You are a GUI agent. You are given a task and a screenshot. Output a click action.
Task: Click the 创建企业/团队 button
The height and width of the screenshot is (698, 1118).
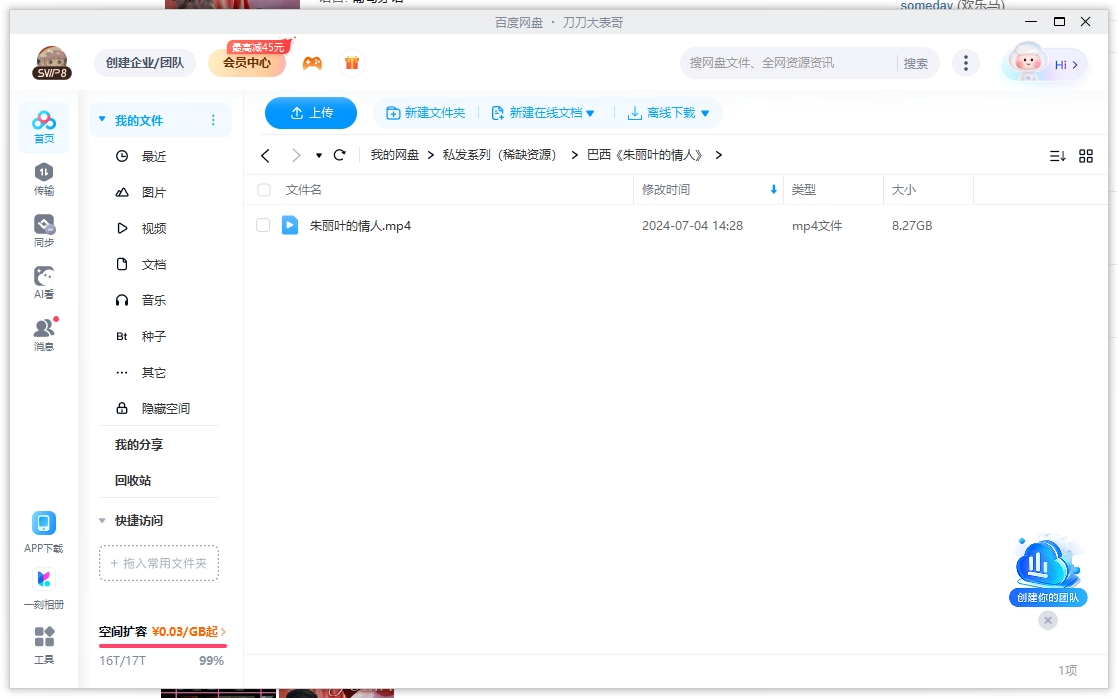point(145,63)
